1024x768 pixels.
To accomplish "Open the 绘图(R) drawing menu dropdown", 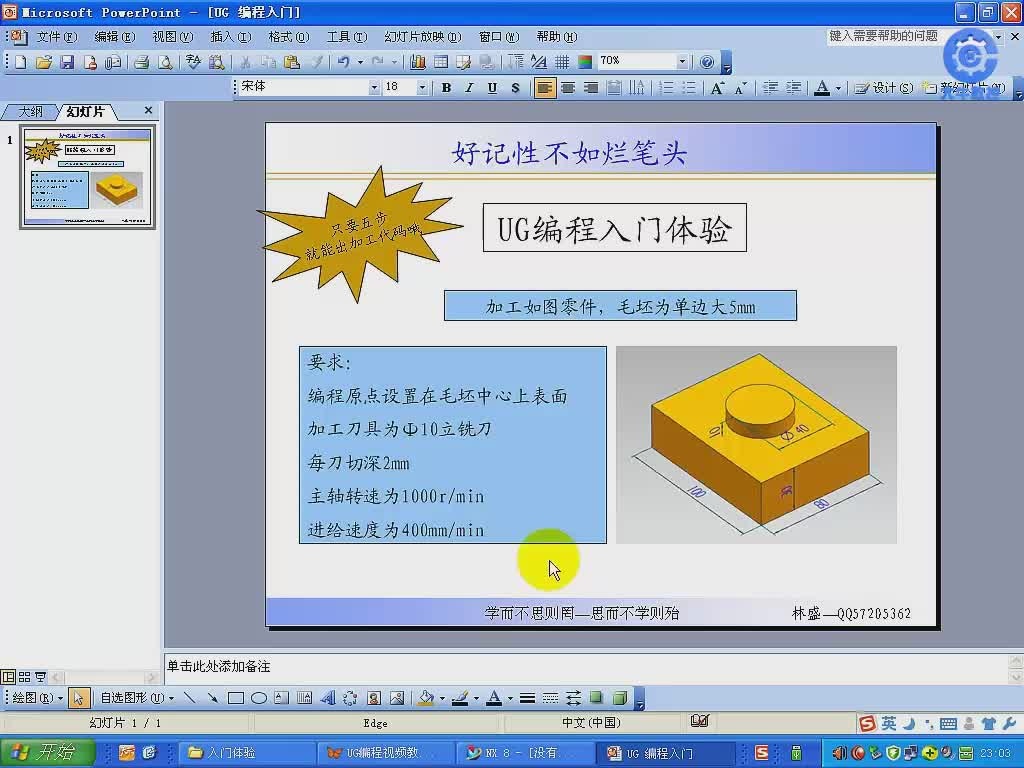I will [37, 698].
